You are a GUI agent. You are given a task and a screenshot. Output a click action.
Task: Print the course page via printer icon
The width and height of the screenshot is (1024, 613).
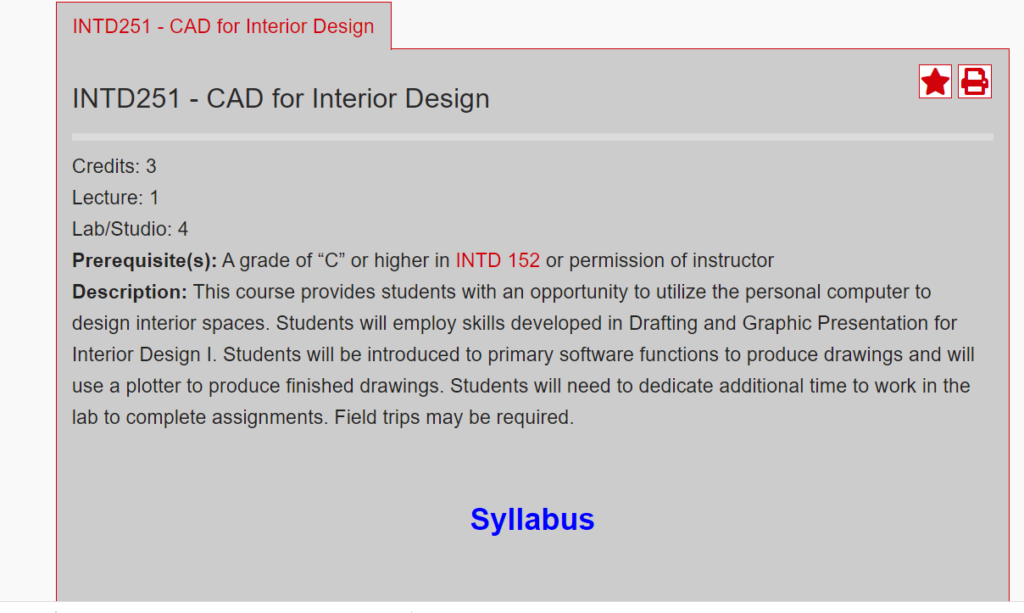point(975,82)
